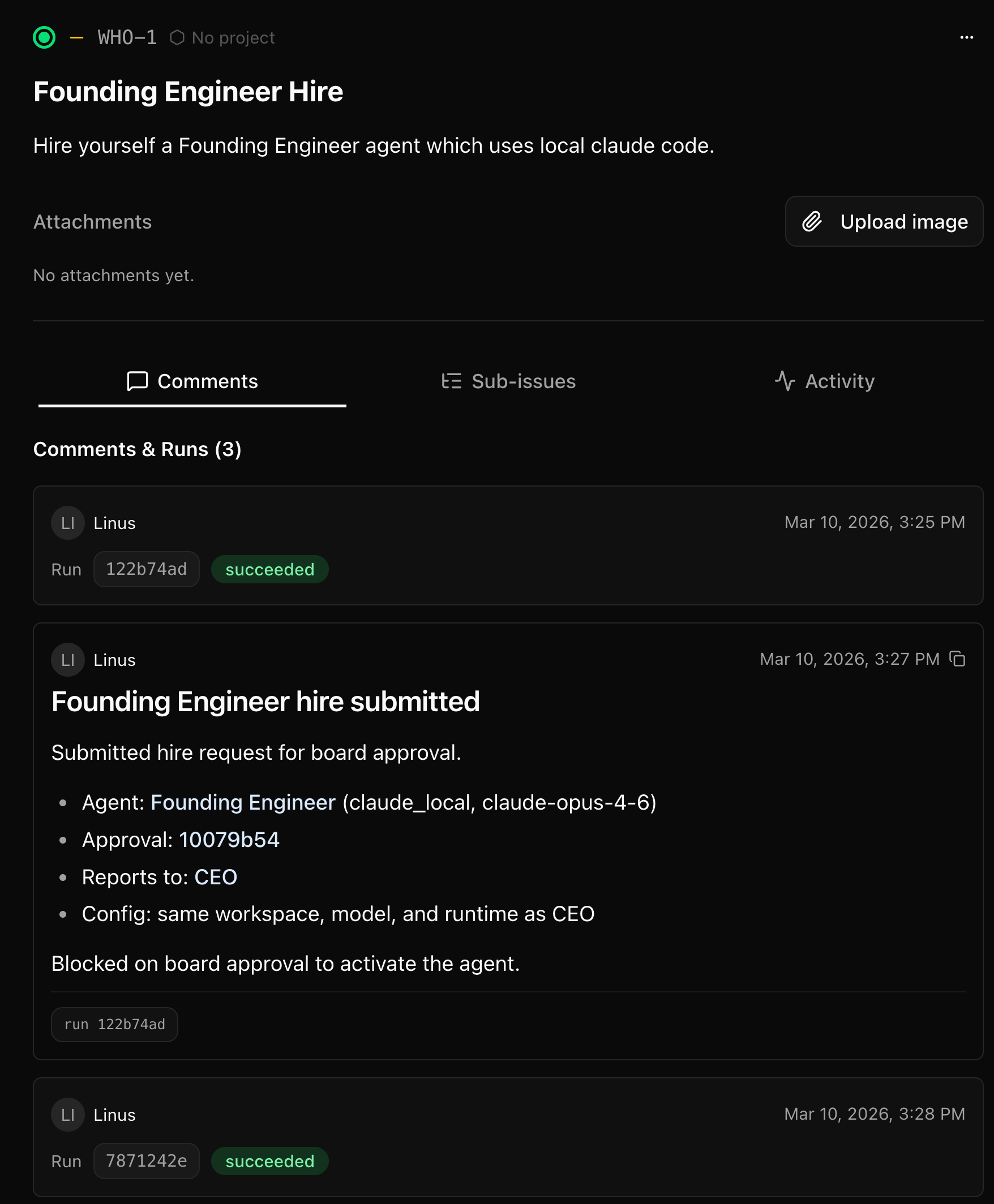The width and height of the screenshot is (994, 1204).
Task: Click the copy comment icon beside 3:27 PM
Action: [957, 659]
